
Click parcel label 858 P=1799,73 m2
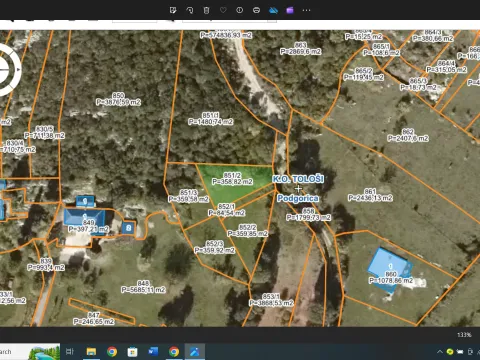308,214
